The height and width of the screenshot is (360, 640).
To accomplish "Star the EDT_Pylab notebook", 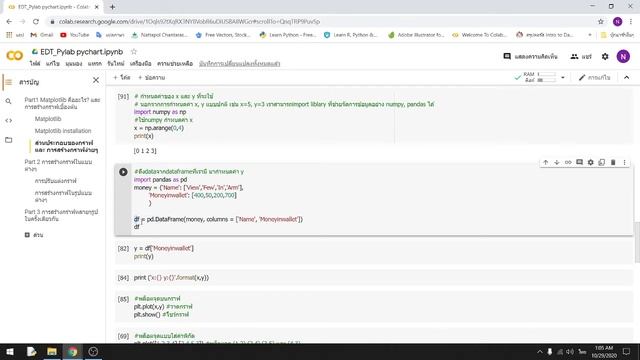I will click(x=133, y=52).
